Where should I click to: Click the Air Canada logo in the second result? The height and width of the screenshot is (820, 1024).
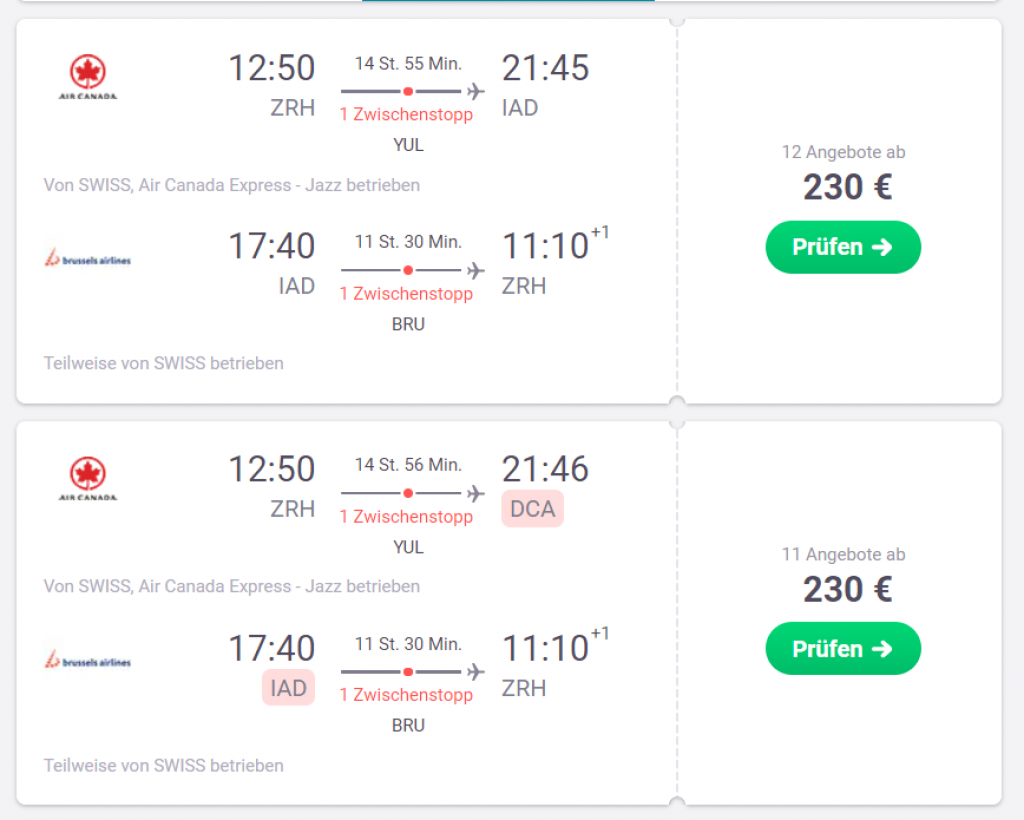click(x=88, y=479)
